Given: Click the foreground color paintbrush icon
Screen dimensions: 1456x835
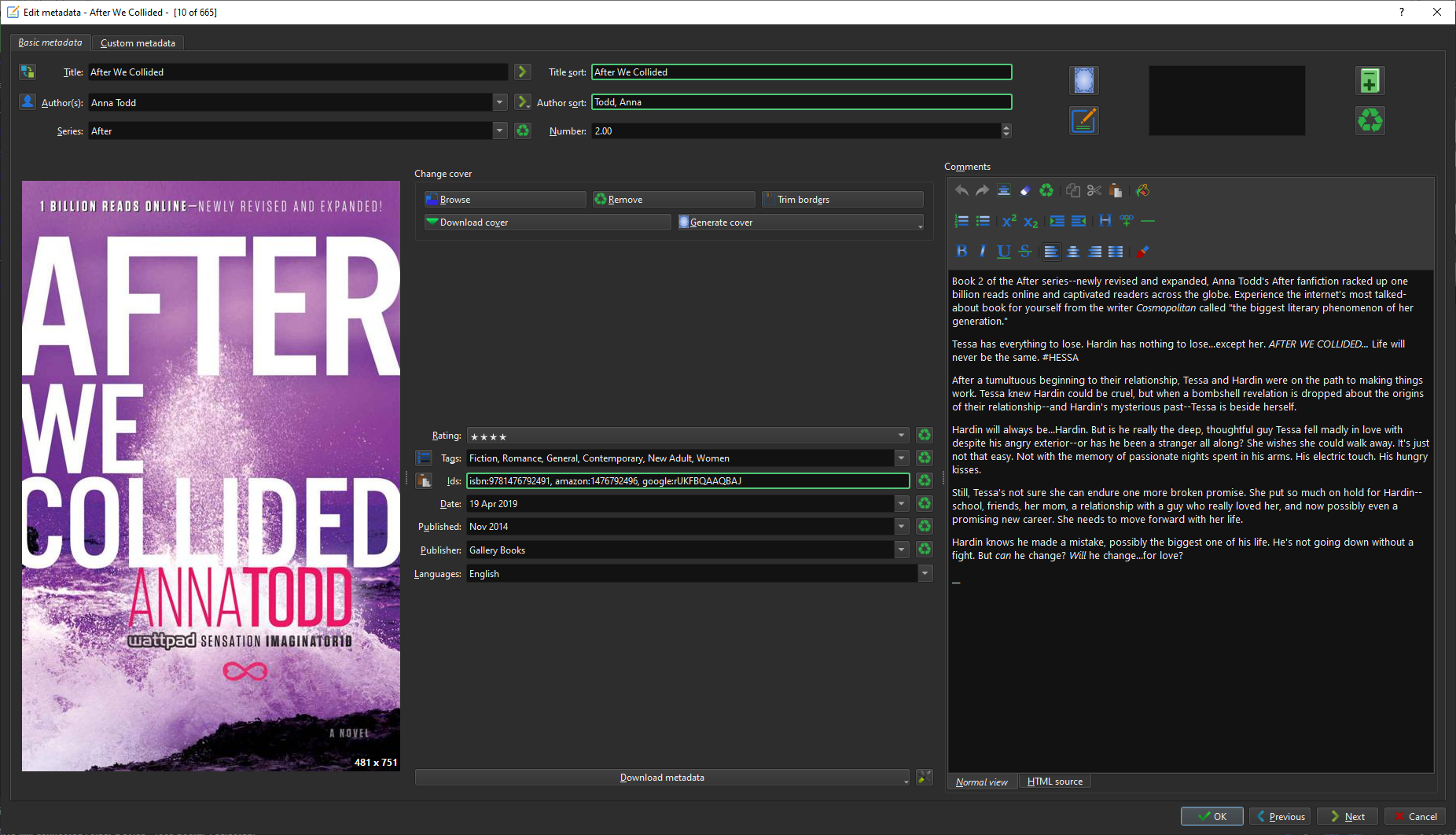Looking at the screenshot, I should 1142,252.
